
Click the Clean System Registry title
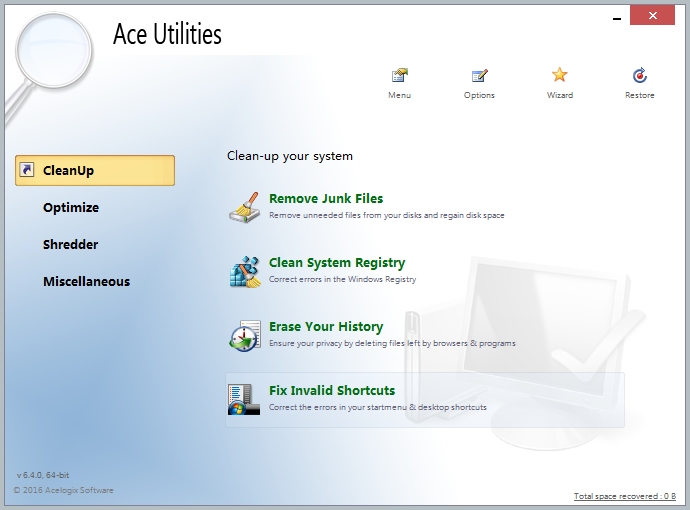coord(337,263)
